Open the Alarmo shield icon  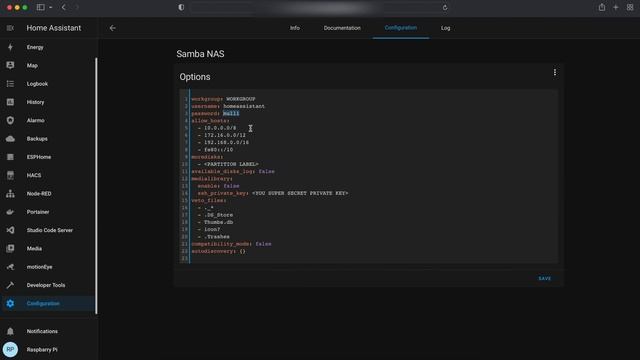(x=10, y=120)
